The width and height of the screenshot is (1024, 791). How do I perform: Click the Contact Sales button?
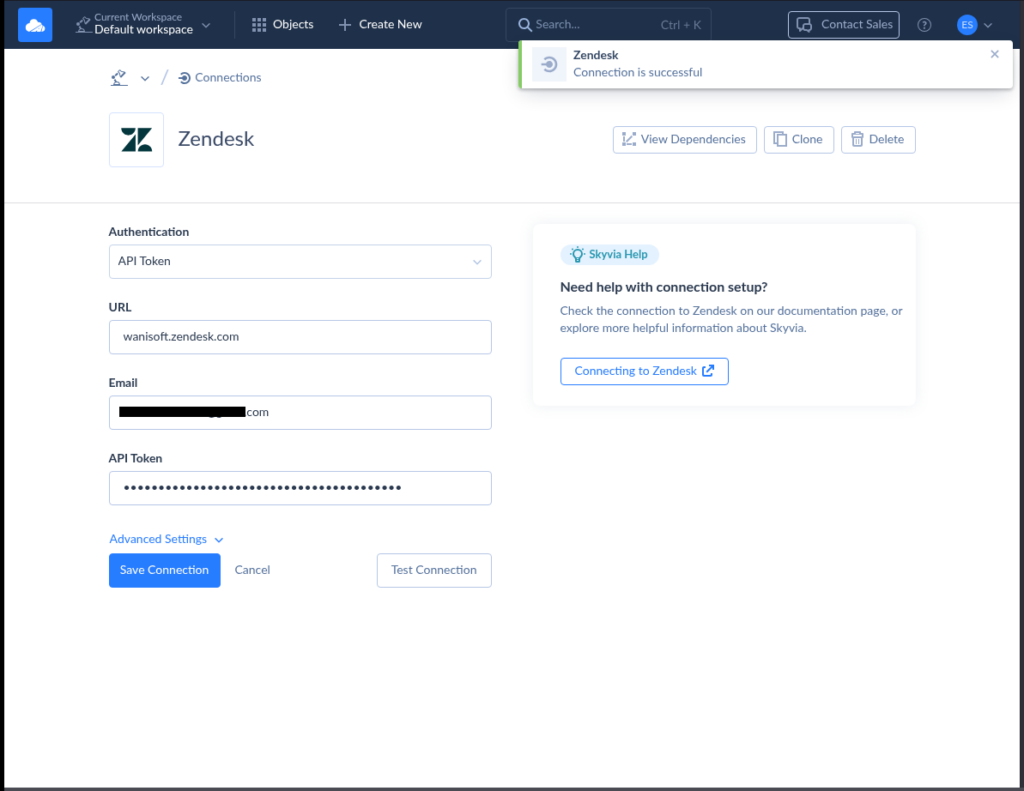point(843,25)
